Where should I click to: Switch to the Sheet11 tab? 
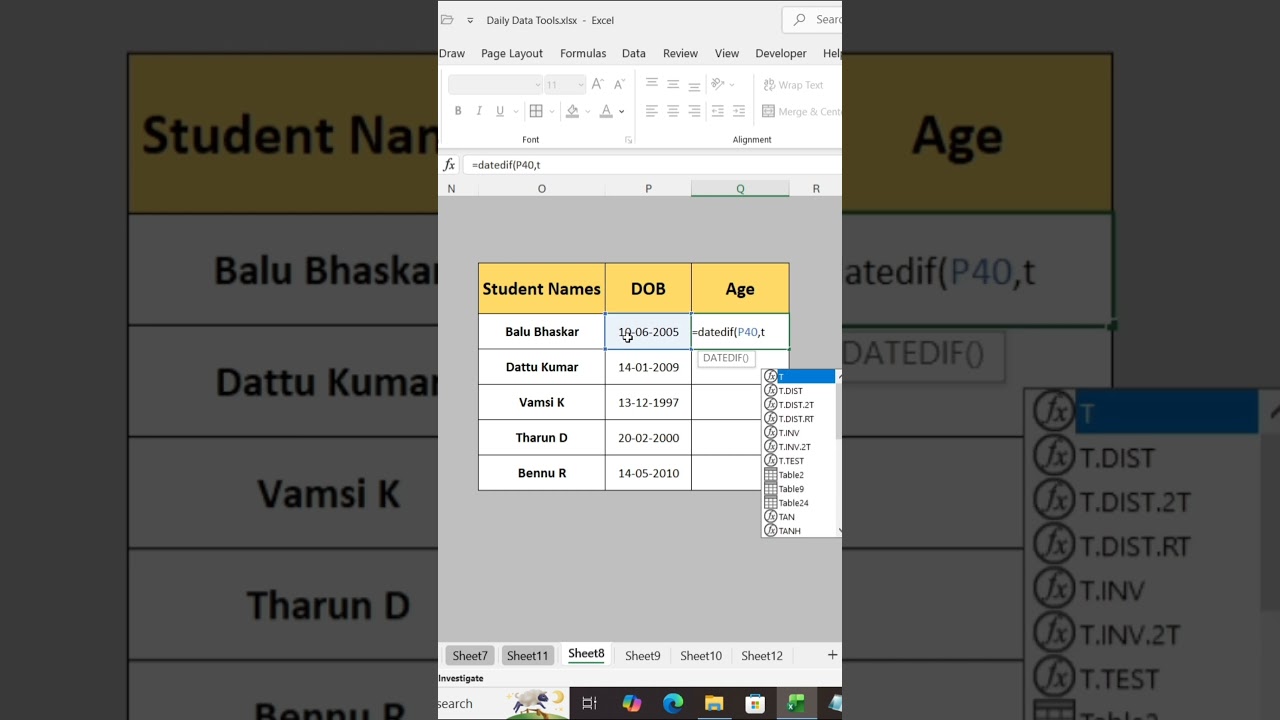pyautogui.click(x=527, y=656)
